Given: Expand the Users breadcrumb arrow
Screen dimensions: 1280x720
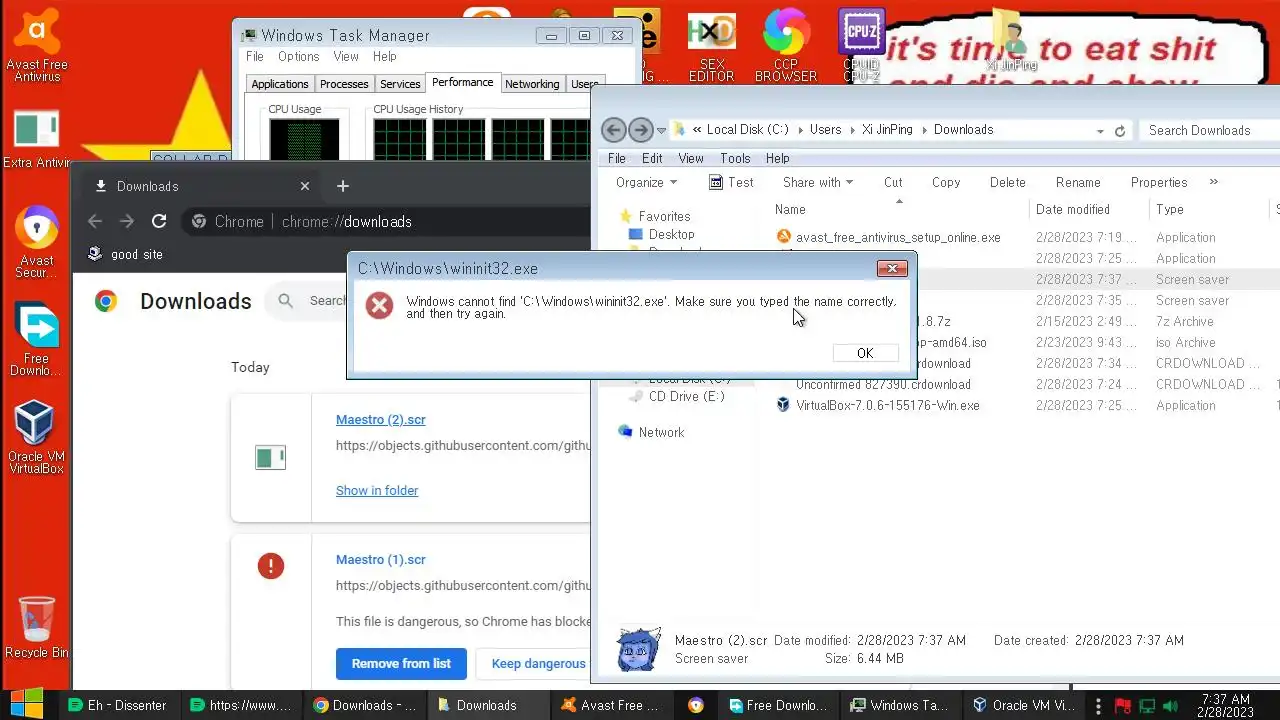Looking at the screenshot, I should [x=852, y=130].
